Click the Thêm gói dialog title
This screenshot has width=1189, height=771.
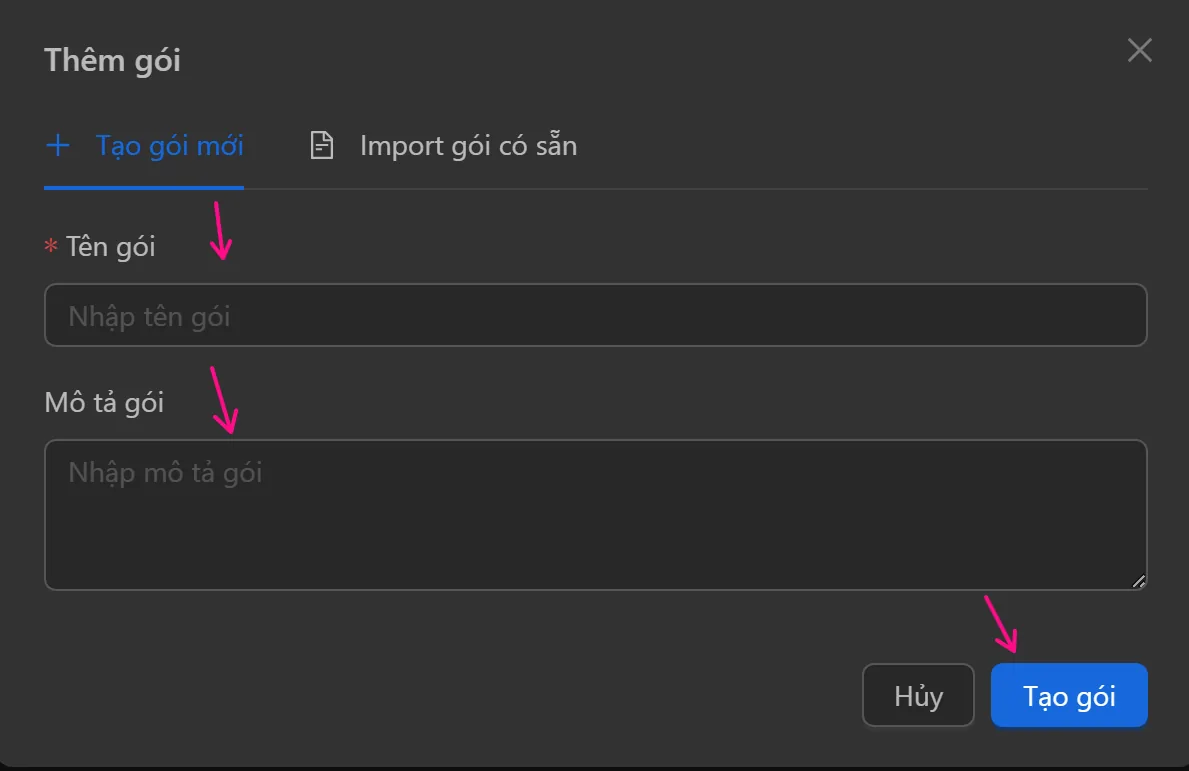[112, 60]
